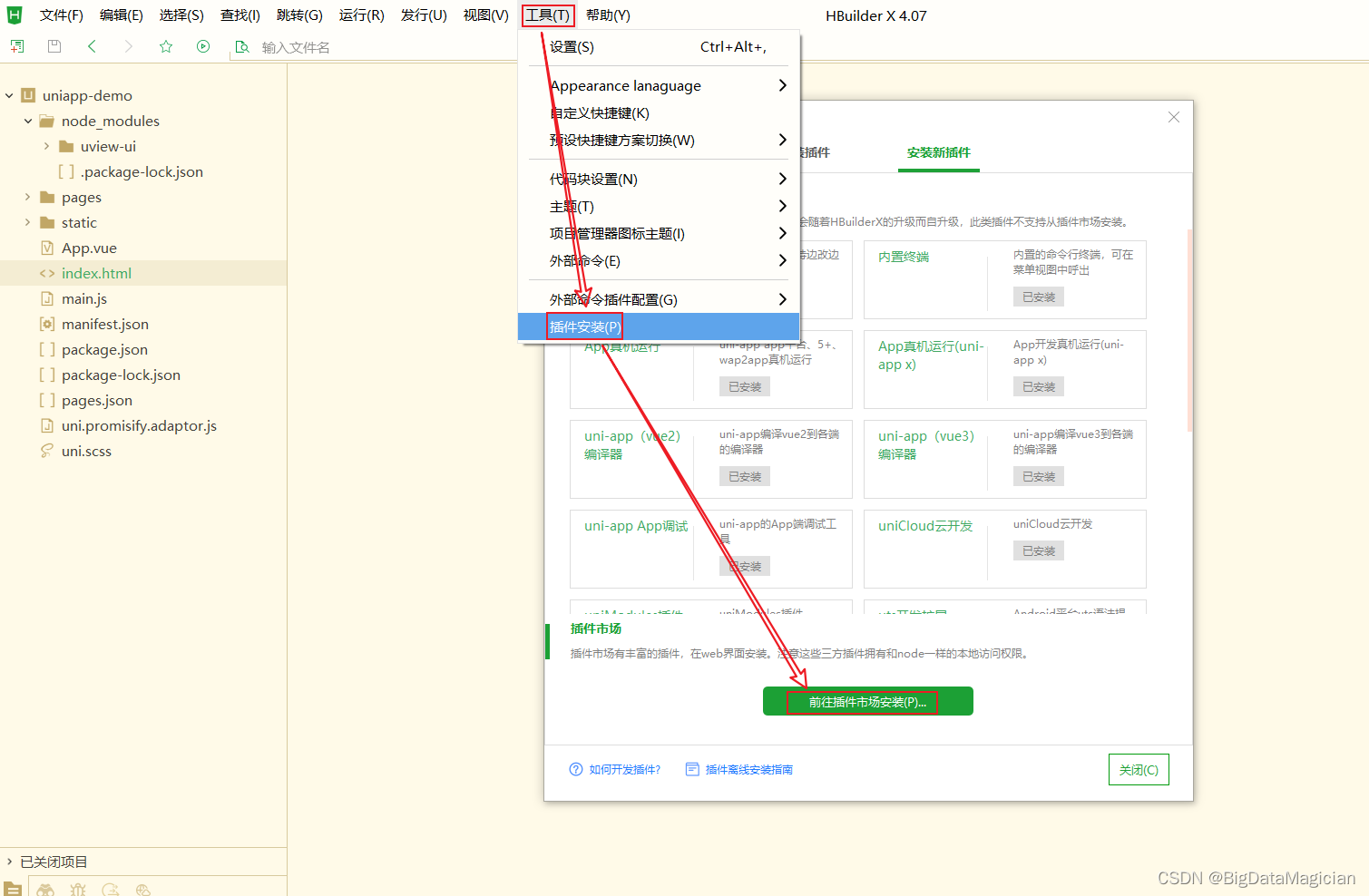Select 插件安装(P) in the Tools menu
This screenshot has height=896, width=1369.
pyautogui.click(x=659, y=326)
